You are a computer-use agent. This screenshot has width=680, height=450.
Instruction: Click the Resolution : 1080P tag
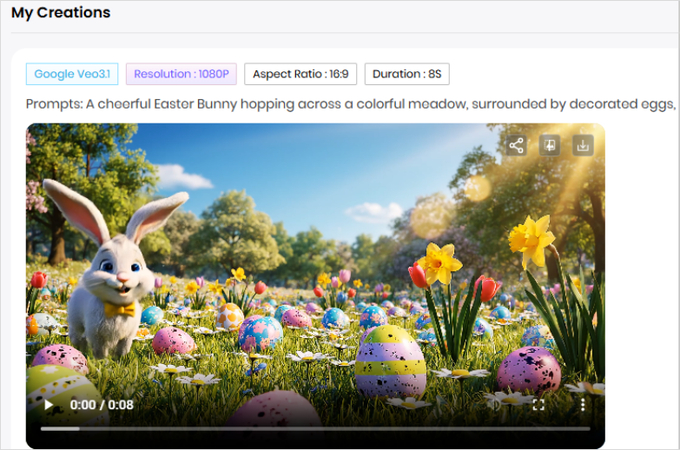tap(181, 74)
